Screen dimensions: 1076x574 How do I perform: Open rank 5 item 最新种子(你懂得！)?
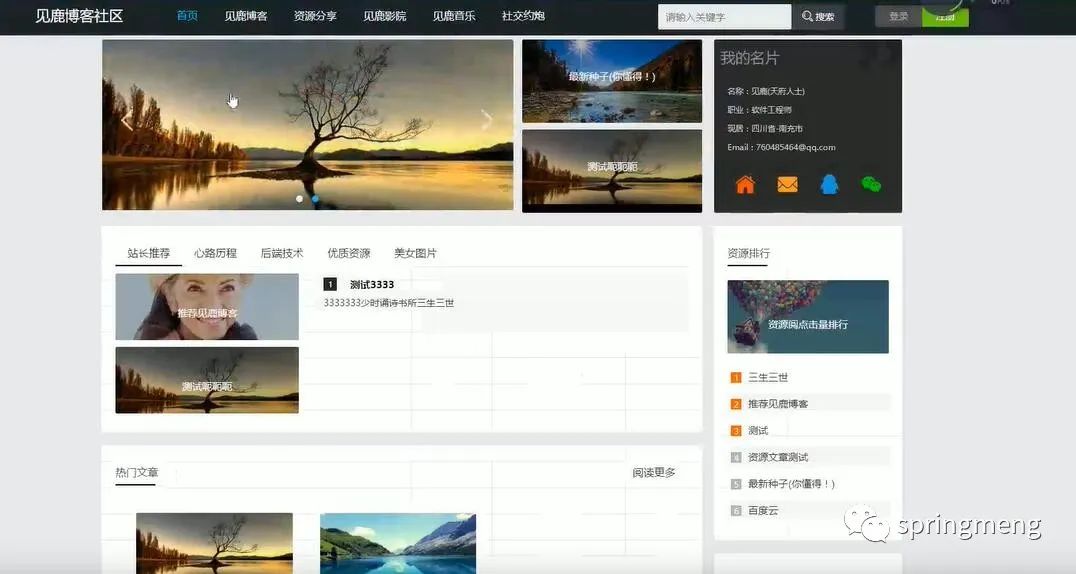tap(791, 484)
